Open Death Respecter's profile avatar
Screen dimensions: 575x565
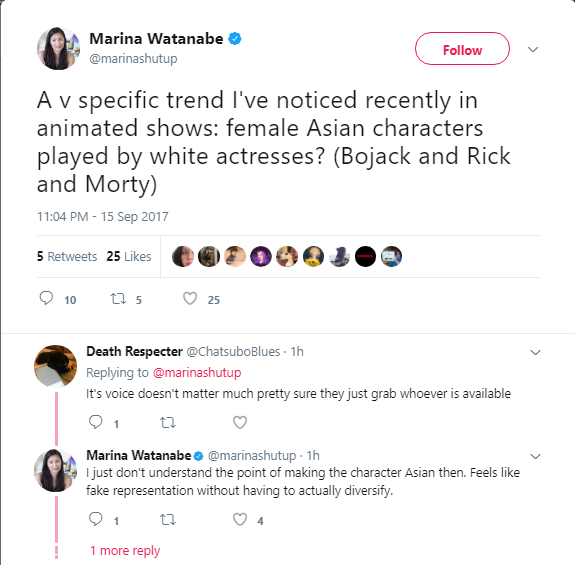[56, 366]
